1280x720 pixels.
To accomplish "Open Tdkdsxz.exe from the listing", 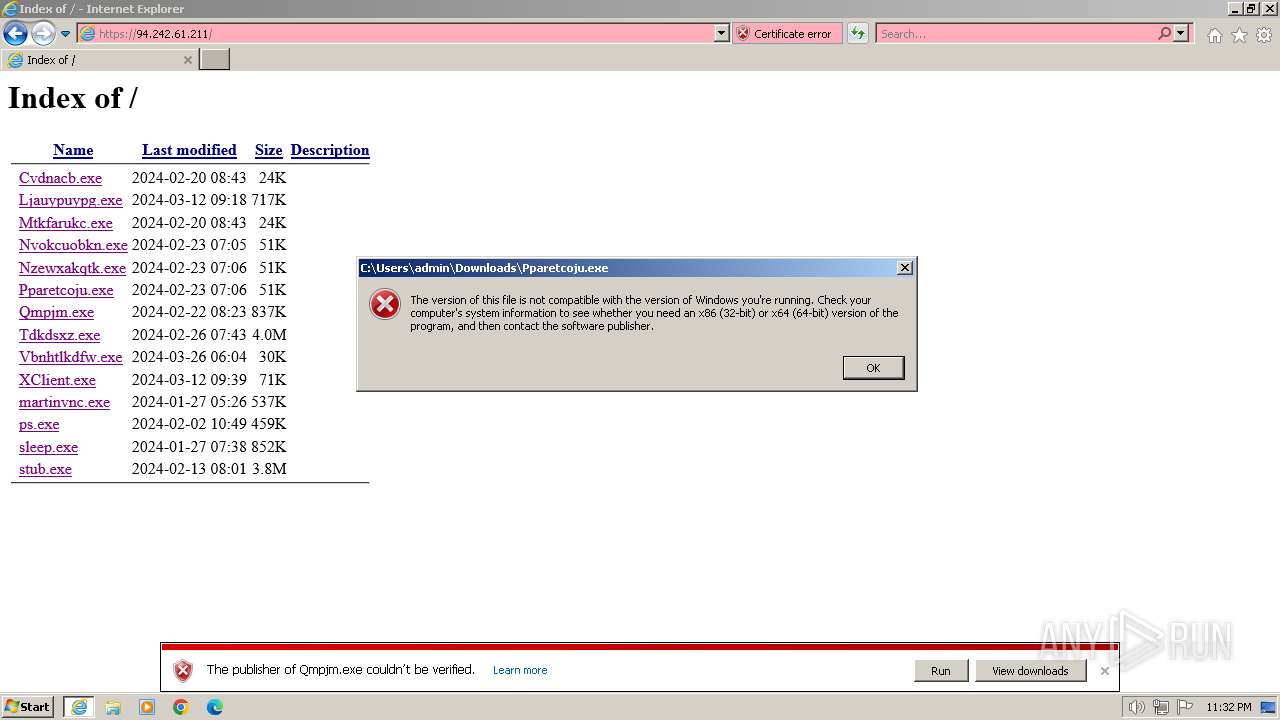I will pyautogui.click(x=59, y=335).
